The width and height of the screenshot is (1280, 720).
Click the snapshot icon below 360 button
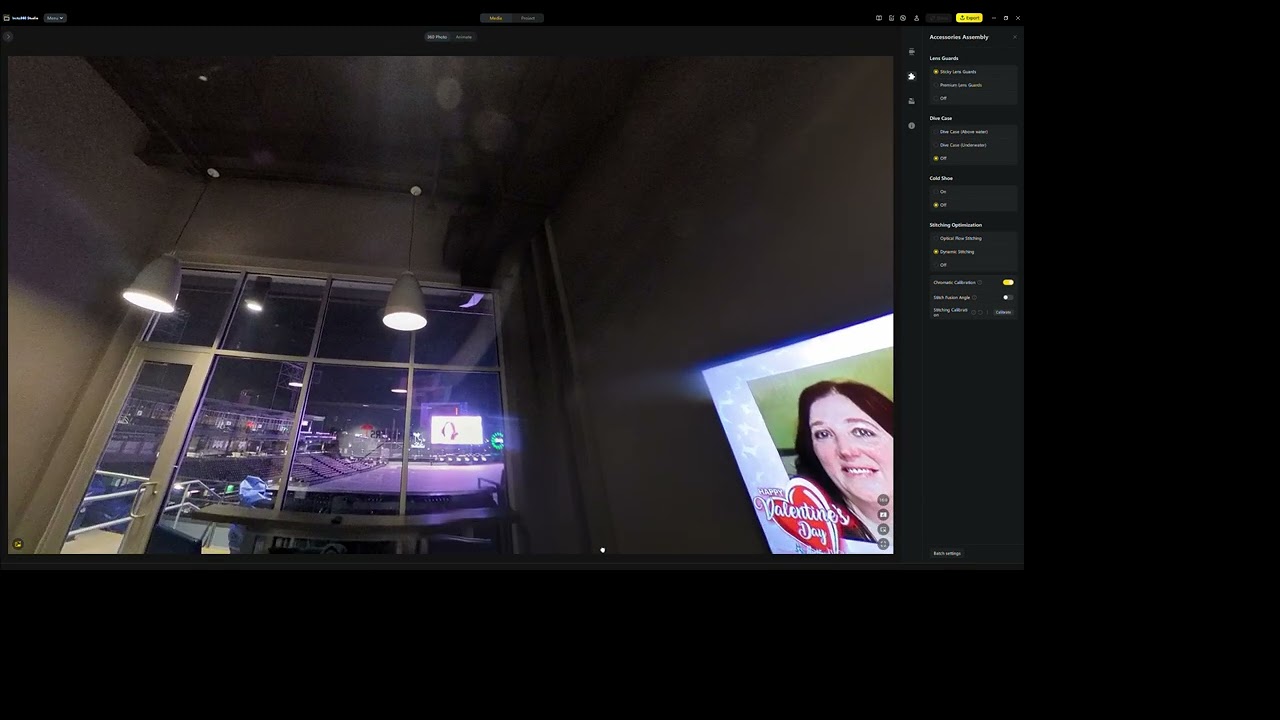[883, 515]
